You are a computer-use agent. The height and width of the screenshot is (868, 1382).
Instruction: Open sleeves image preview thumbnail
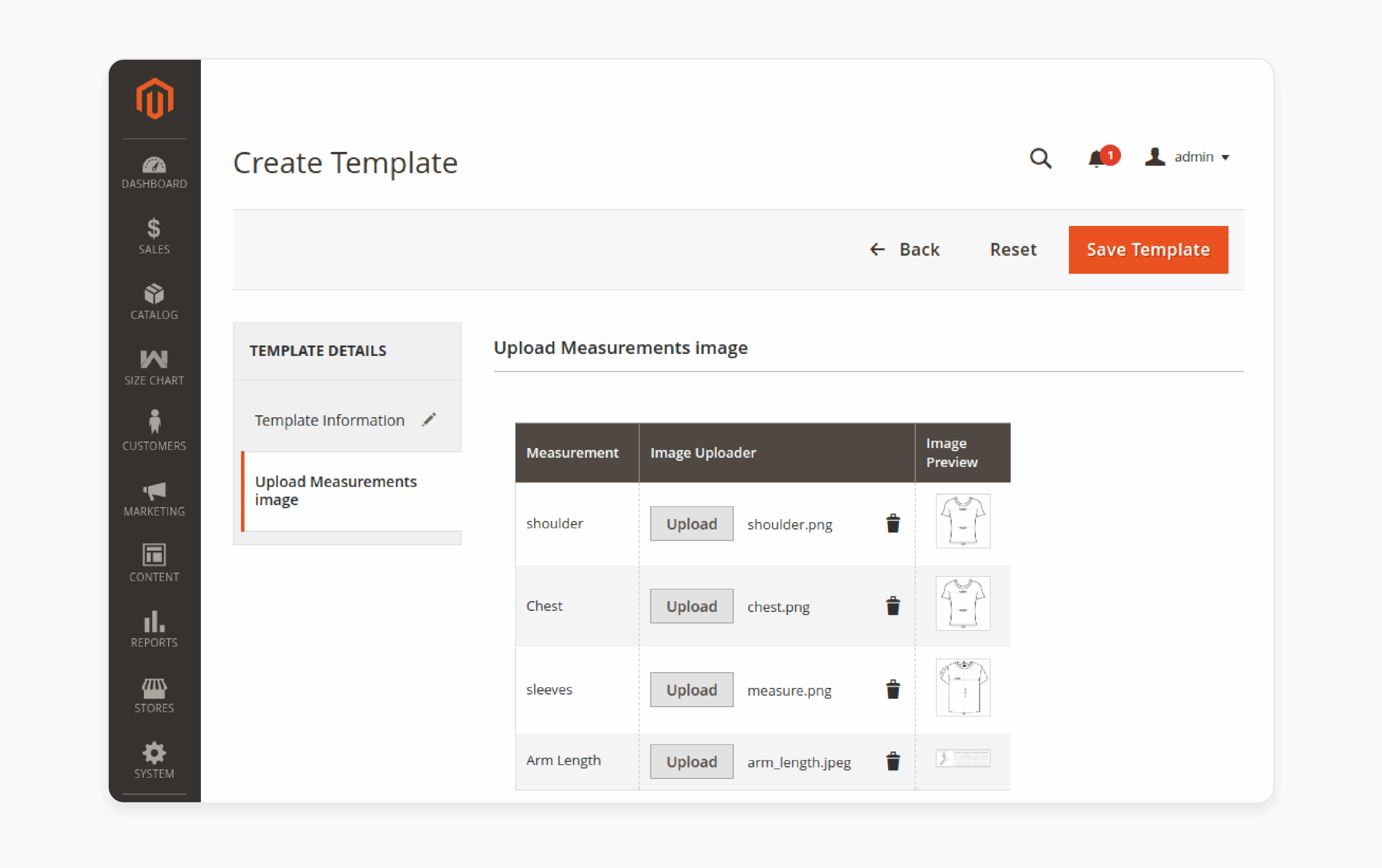[963, 687]
